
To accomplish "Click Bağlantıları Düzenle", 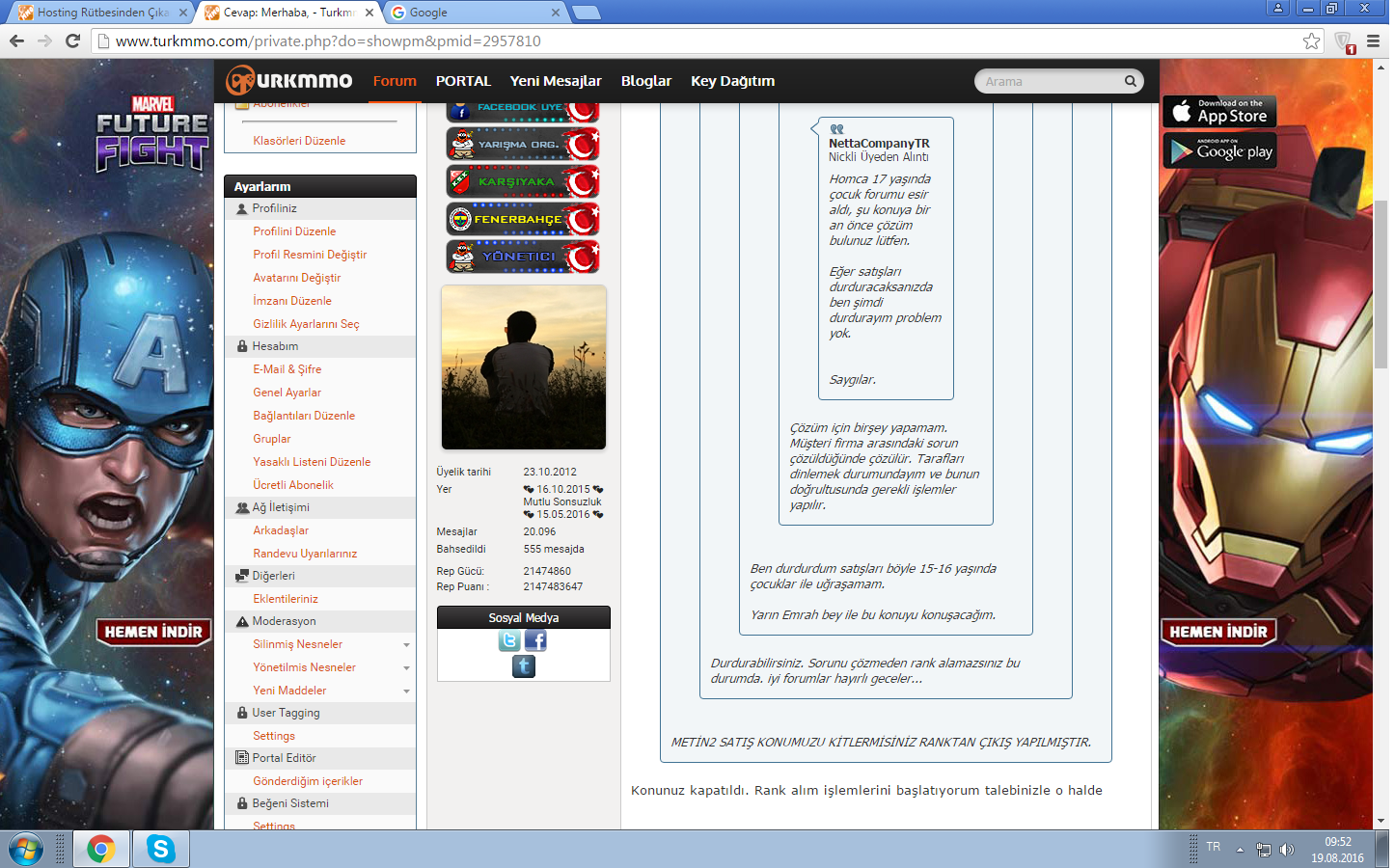I will click(304, 416).
